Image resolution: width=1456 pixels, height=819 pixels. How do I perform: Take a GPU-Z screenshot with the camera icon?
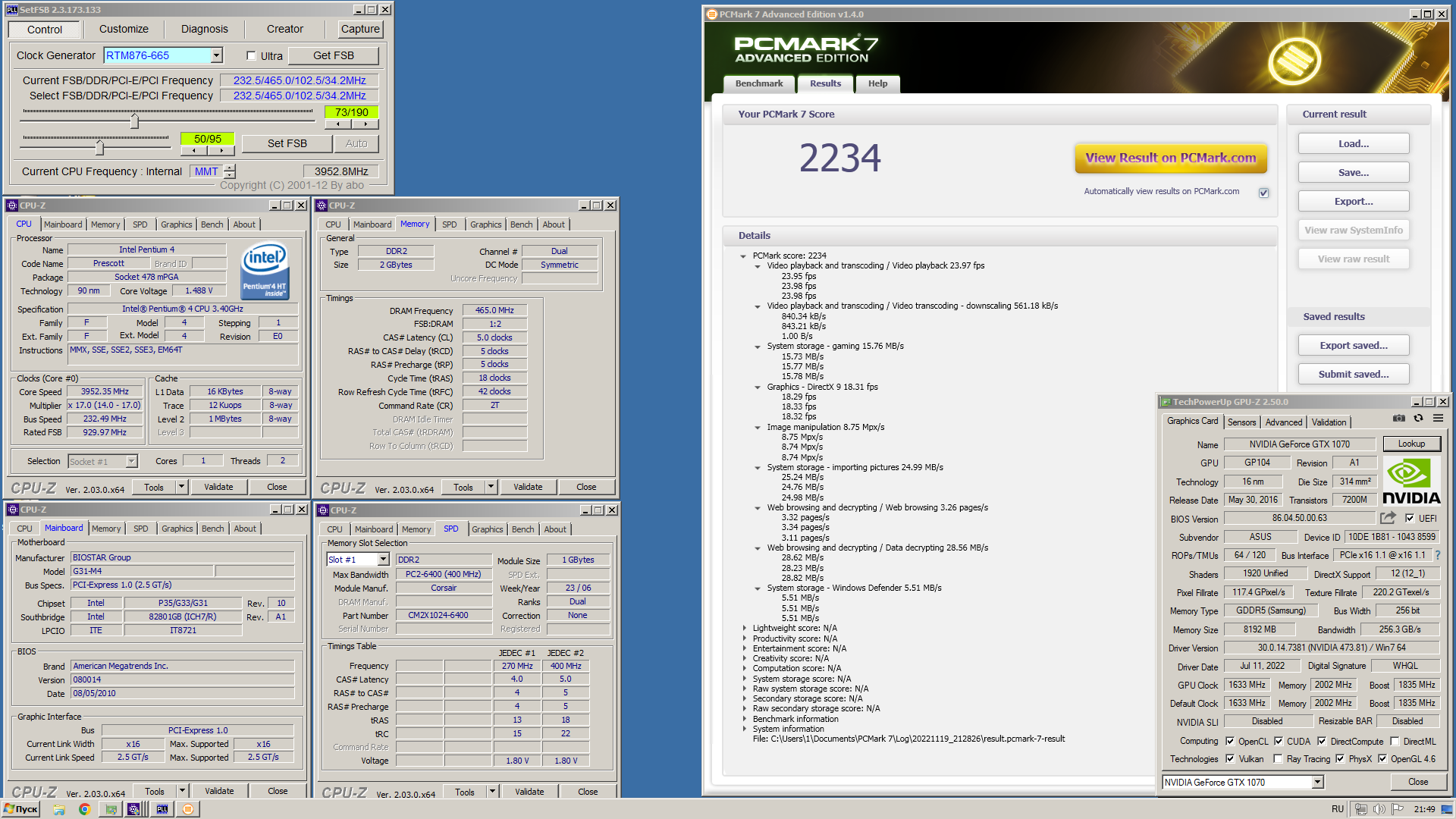point(1399,419)
